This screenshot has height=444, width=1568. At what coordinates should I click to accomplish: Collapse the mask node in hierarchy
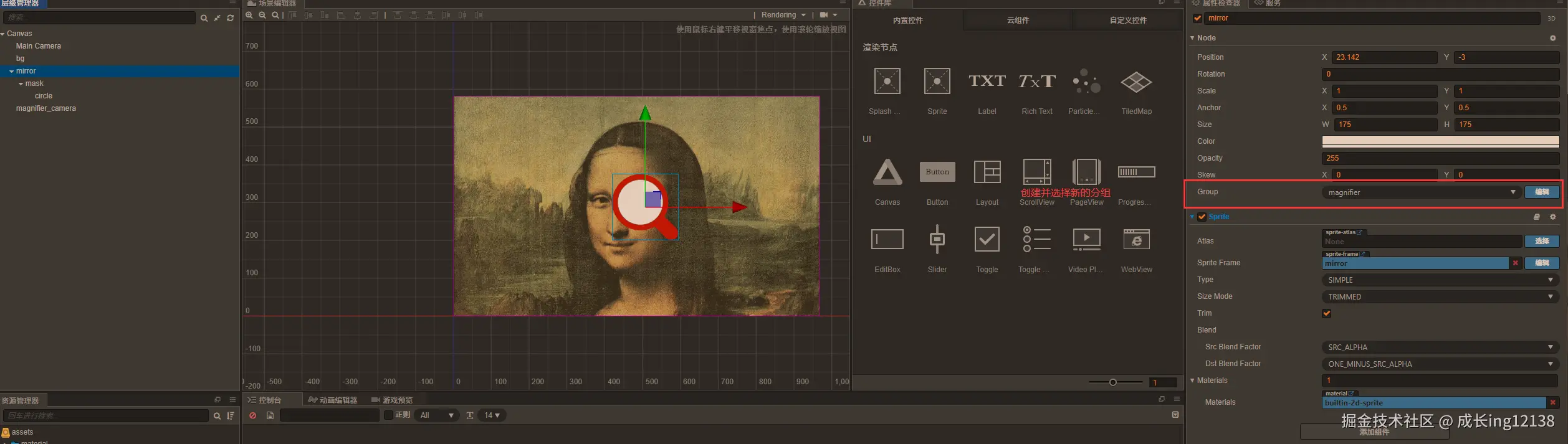pyautogui.click(x=21, y=84)
